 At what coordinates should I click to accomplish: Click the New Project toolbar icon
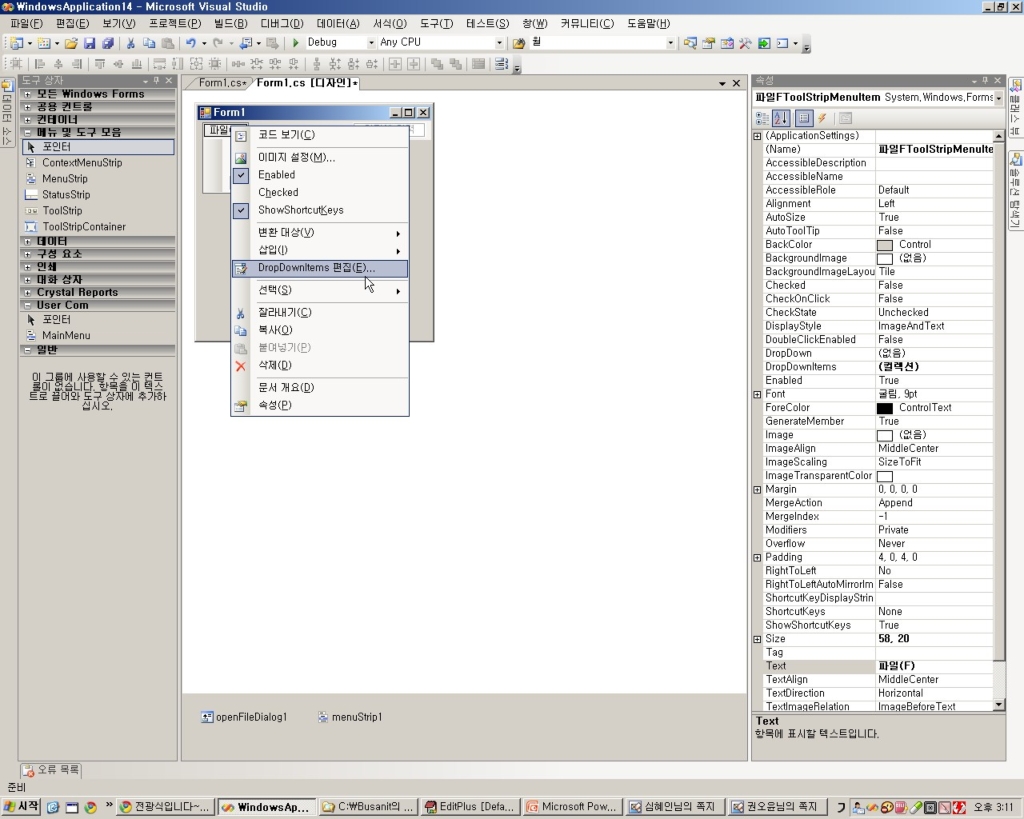16,43
